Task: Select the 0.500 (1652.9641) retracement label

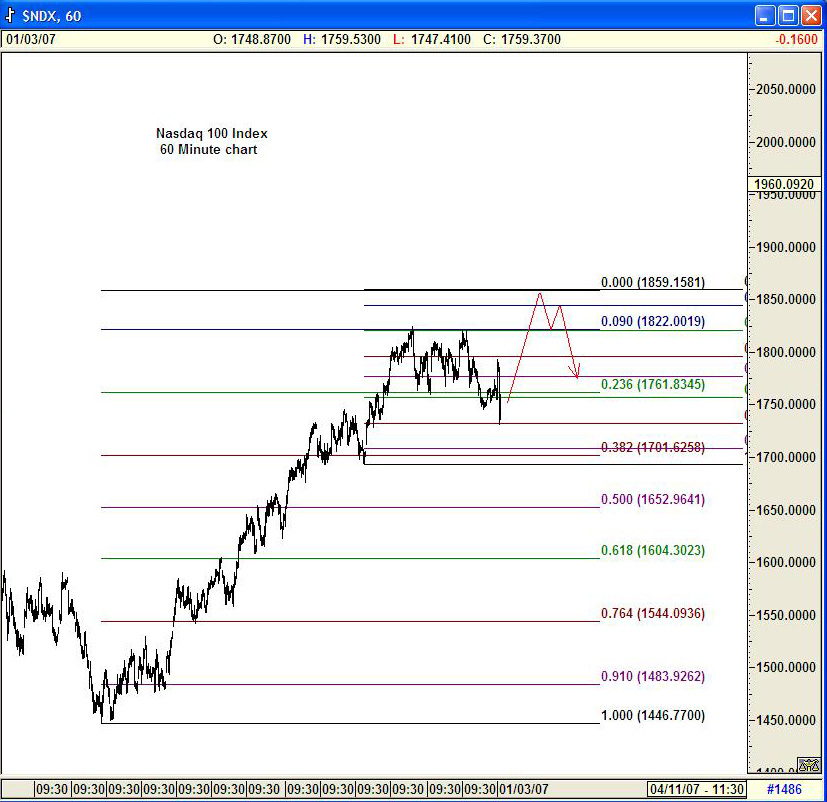Action: click(x=652, y=499)
